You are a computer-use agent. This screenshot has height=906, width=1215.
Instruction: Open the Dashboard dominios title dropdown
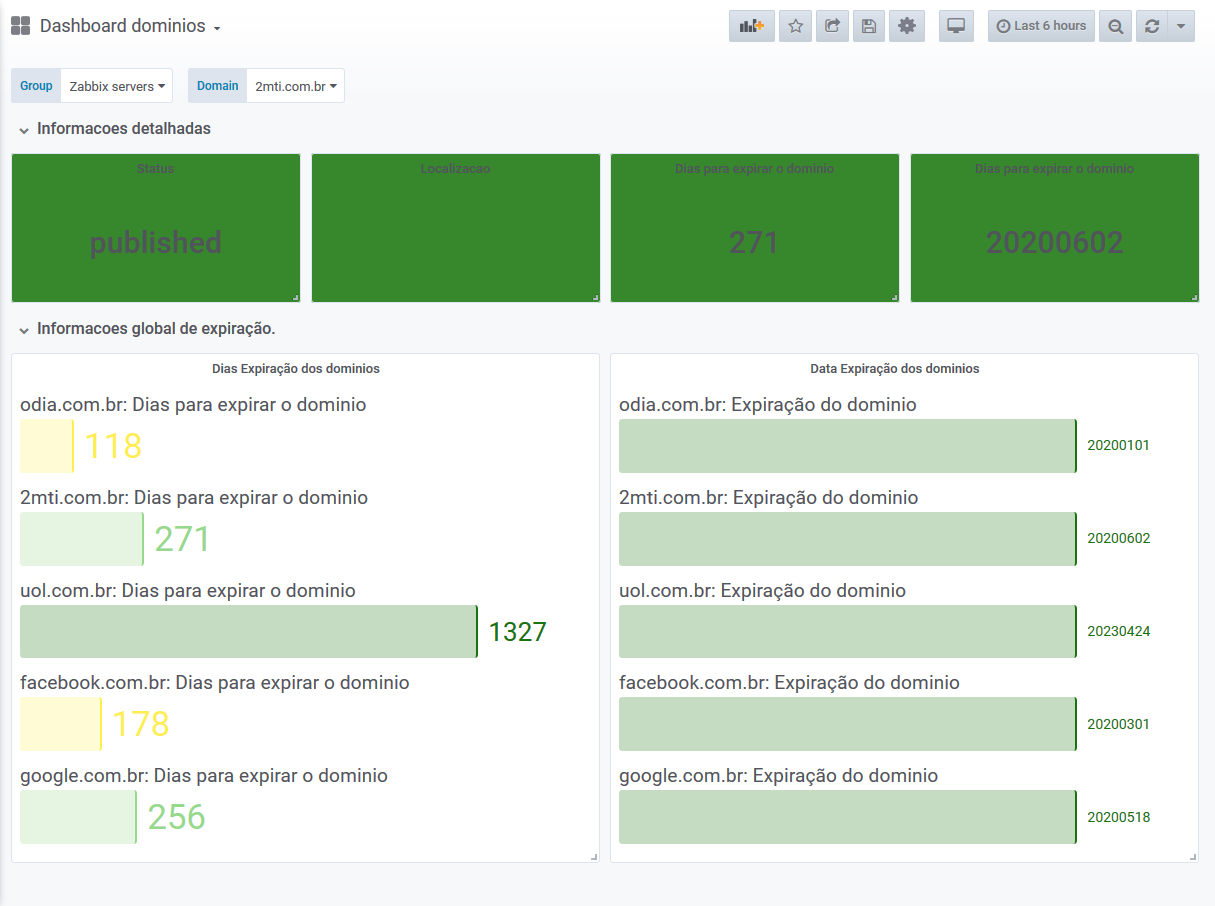tap(130, 26)
